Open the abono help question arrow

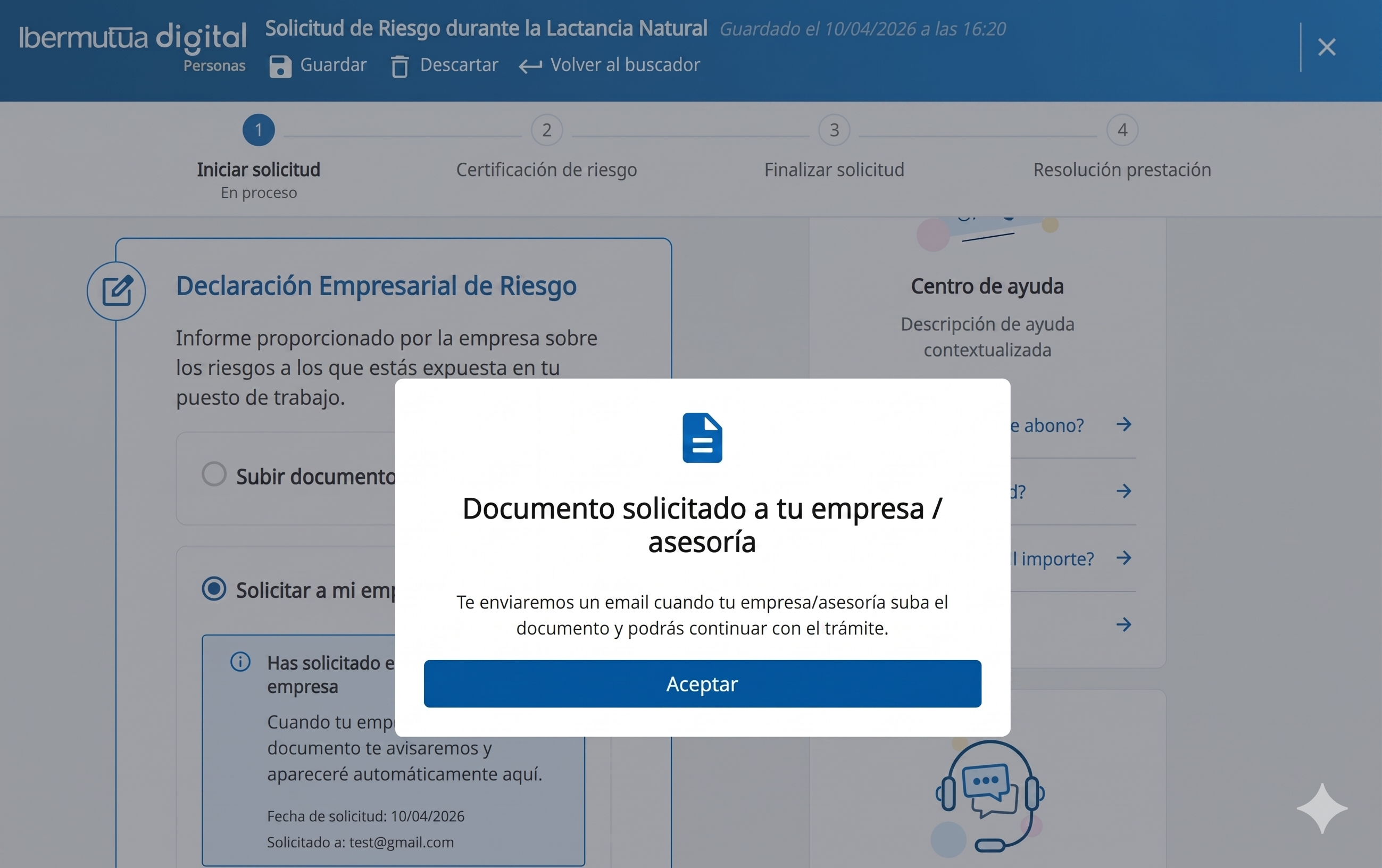point(1123,424)
